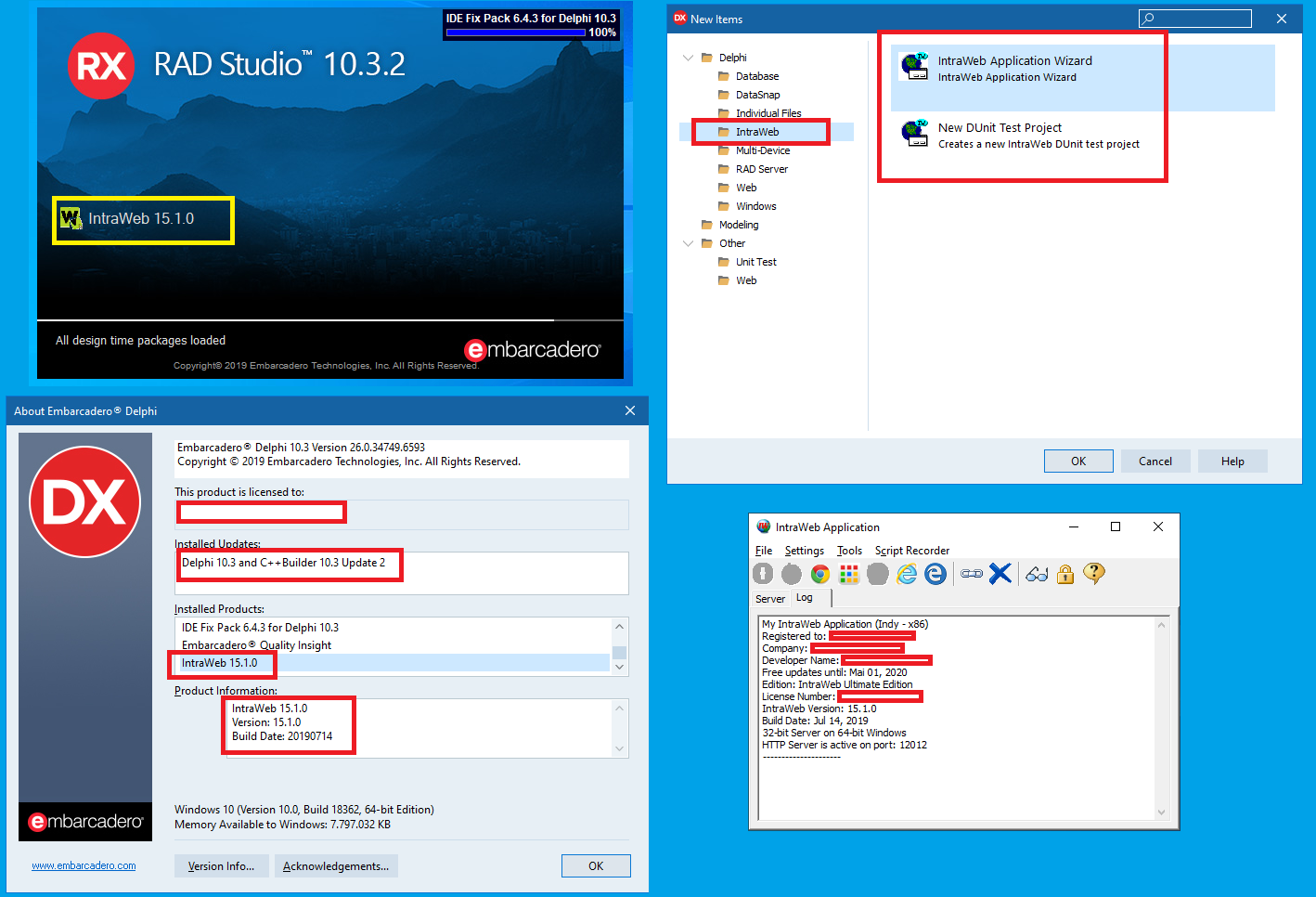Screen dimensions: 1316x897
Task: Click the blue X icon in IntraWeb toolbar
Action: (x=1000, y=574)
